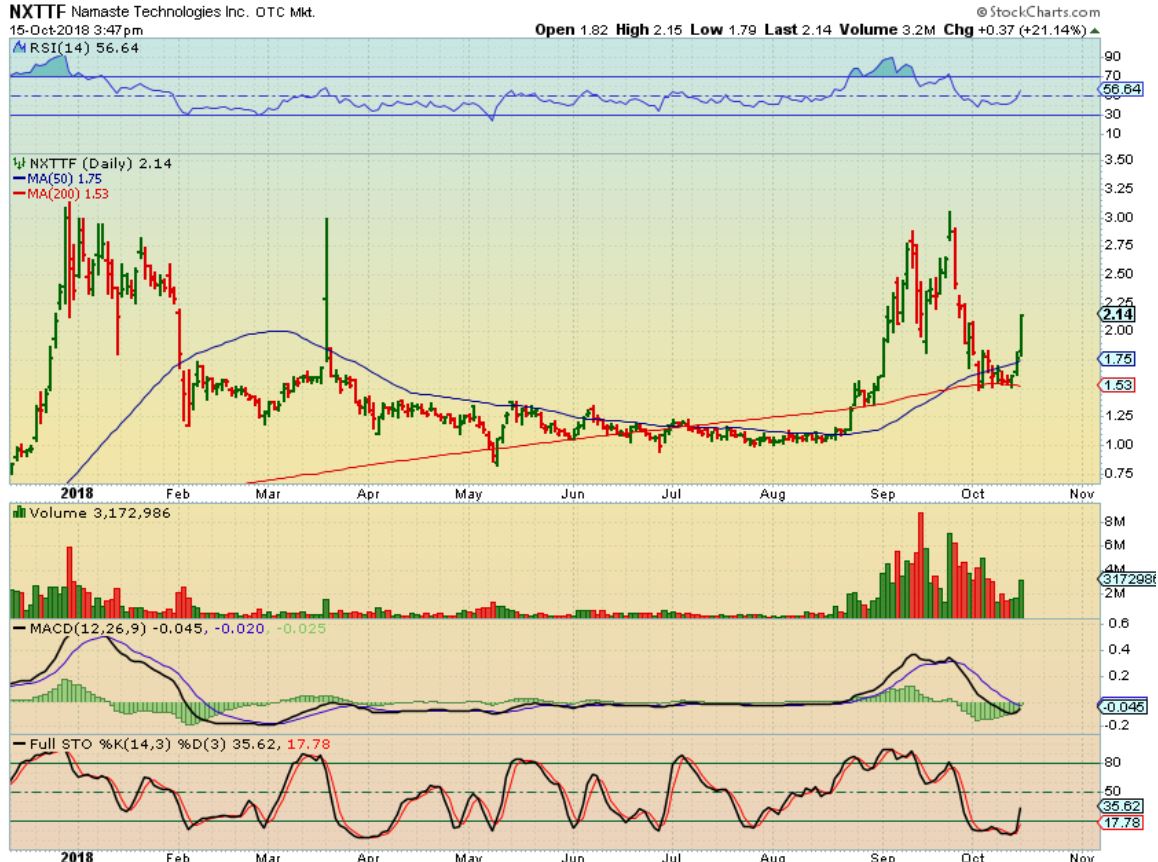Click the 0.6 label on MACD axis

[1120, 623]
